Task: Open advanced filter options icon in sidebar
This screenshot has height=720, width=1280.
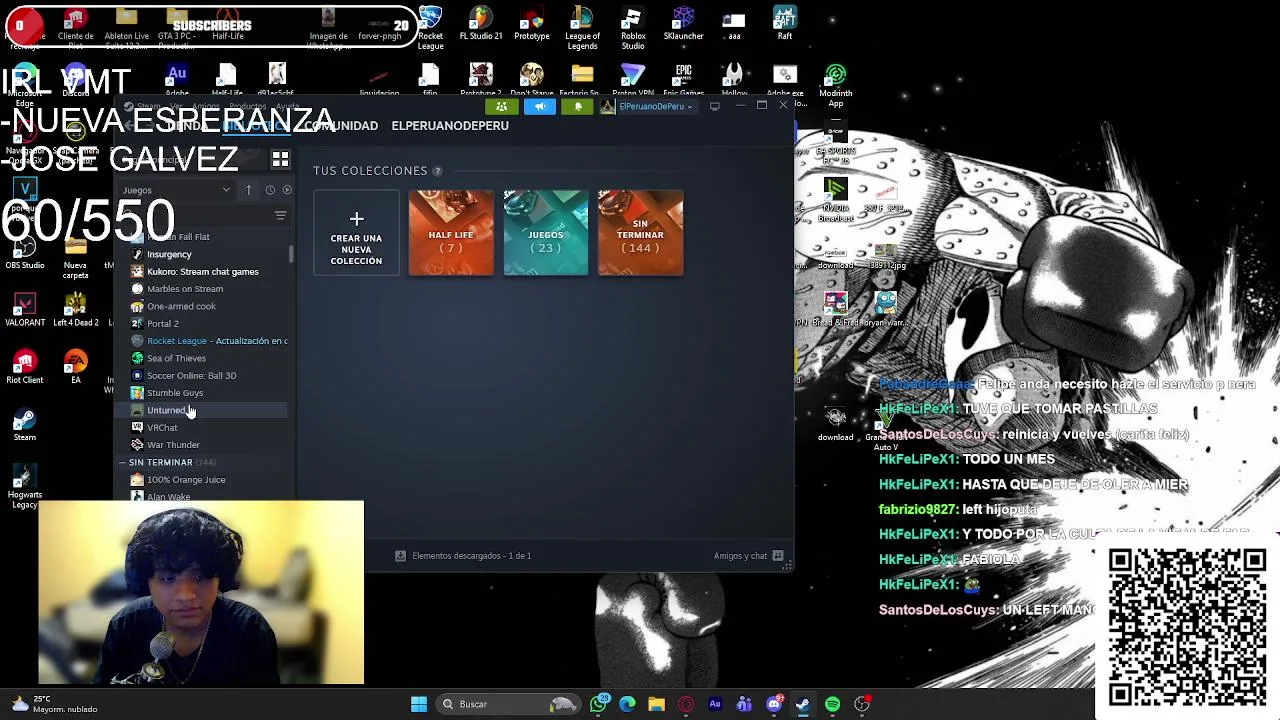Action: (x=280, y=216)
